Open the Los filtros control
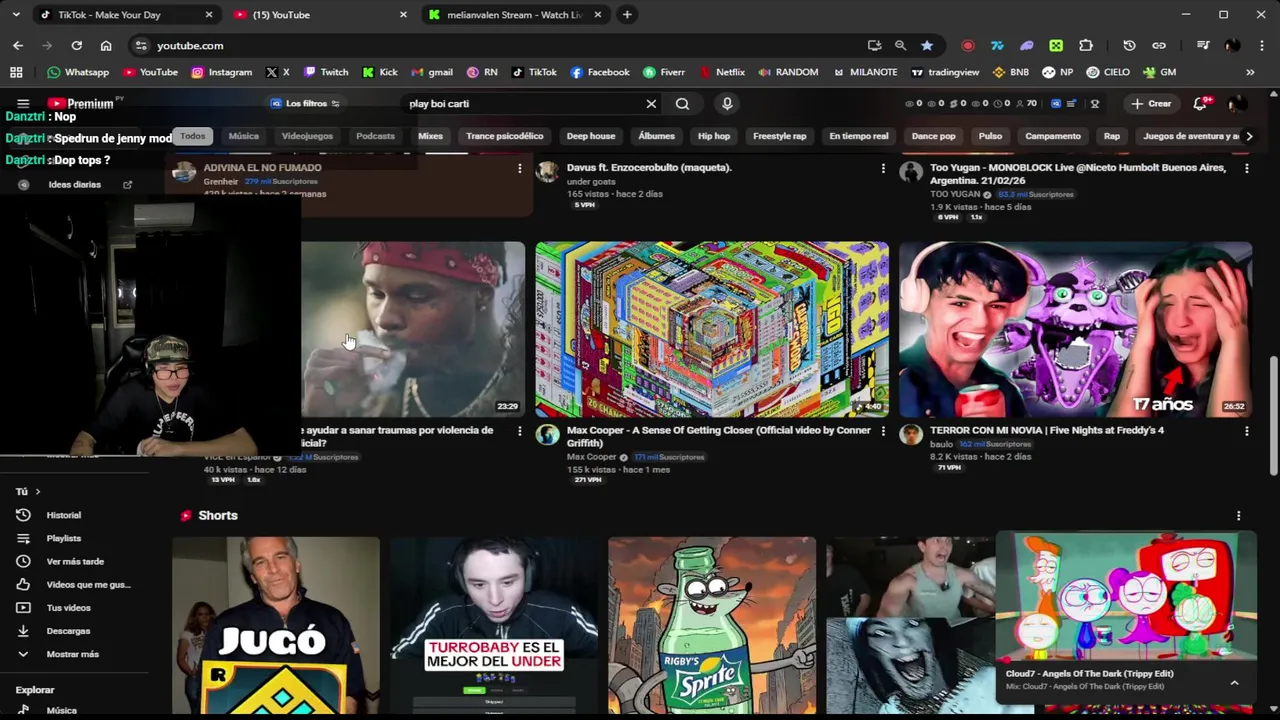The image size is (1280, 720). 305,103
